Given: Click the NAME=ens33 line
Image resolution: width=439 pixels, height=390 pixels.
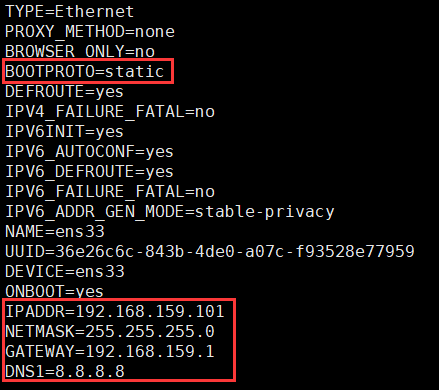Looking at the screenshot, I should point(55,232).
